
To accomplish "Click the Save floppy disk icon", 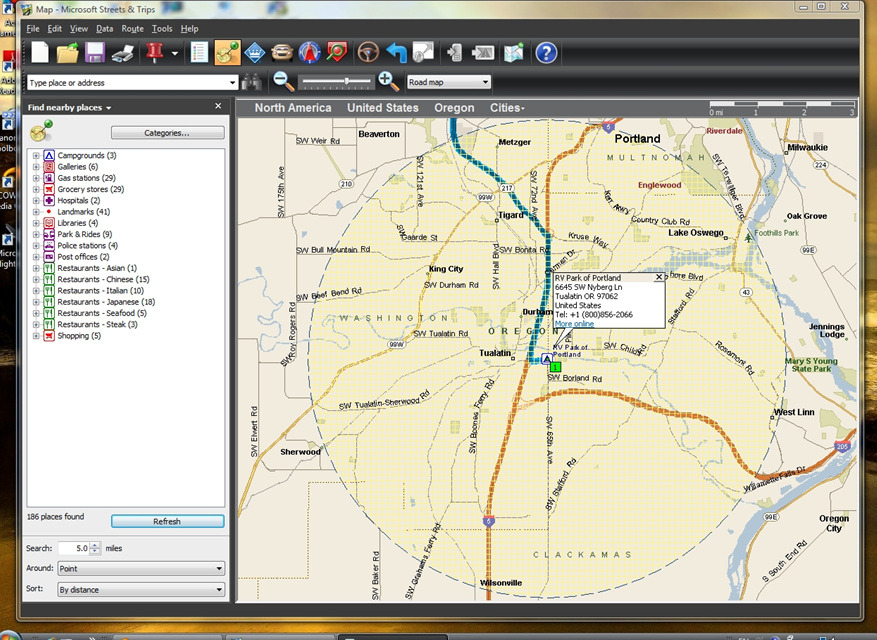I will [x=95, y=53].
